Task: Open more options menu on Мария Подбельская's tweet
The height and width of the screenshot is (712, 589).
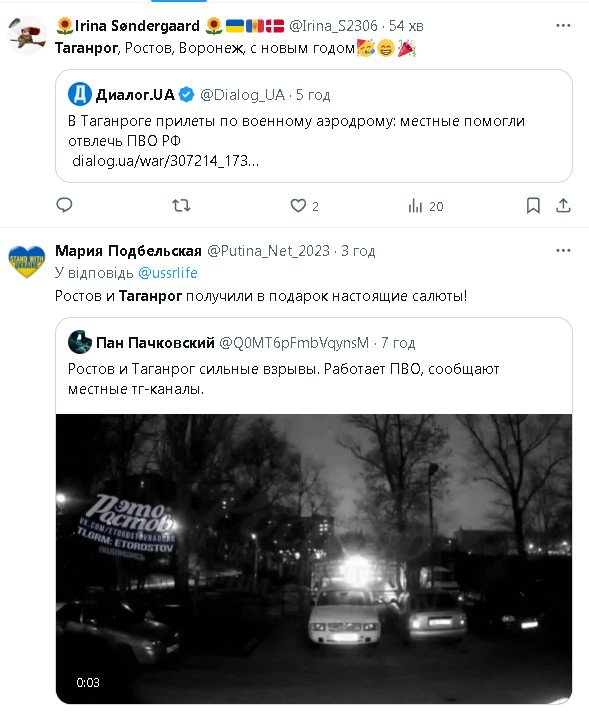Action: [563, 250]
